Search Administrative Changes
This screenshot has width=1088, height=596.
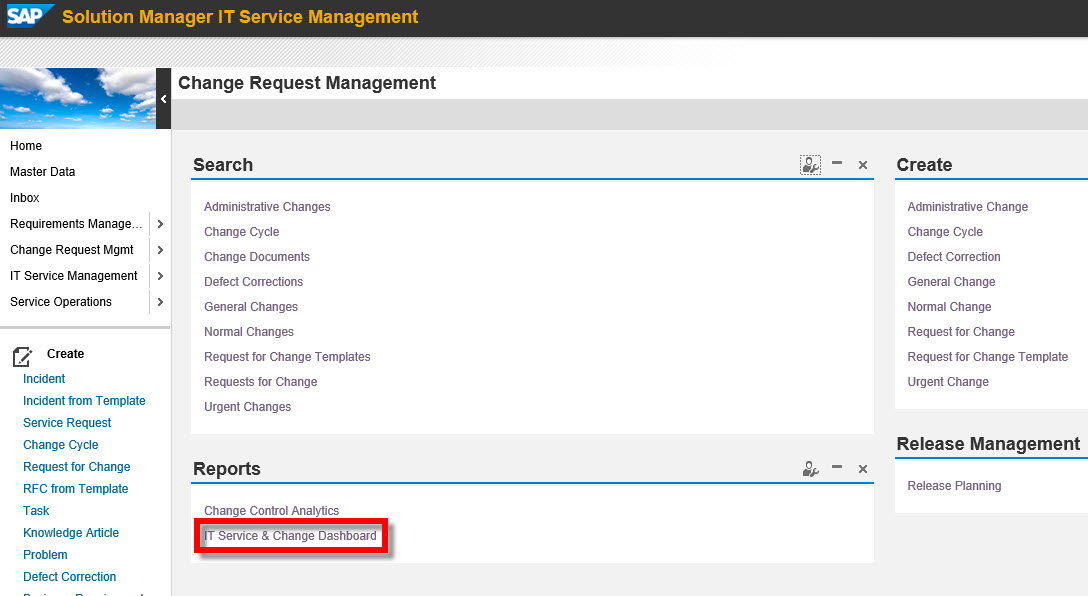tap(267, 207)
